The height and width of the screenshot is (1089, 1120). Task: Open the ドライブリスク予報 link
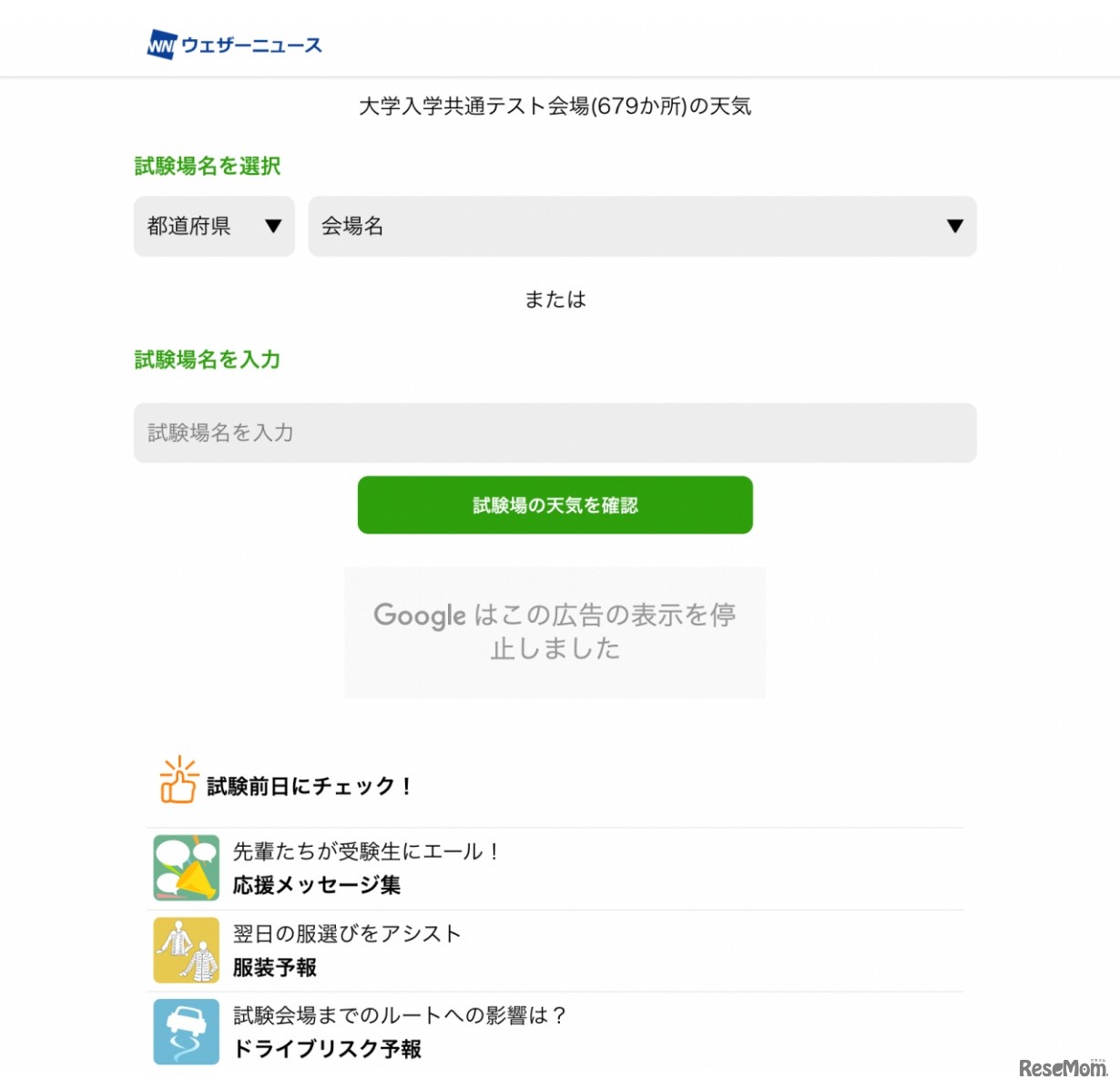[327, 1048]
